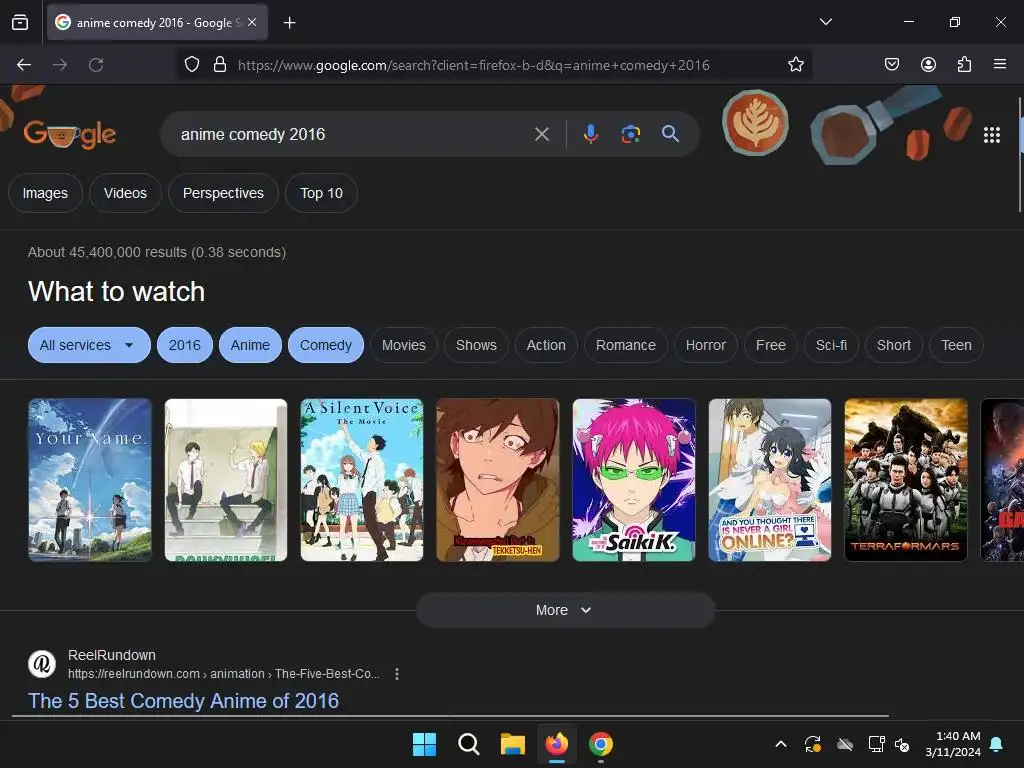Start voice search with microphone
Screen dimensions: 1024x768
click(590, 134)
